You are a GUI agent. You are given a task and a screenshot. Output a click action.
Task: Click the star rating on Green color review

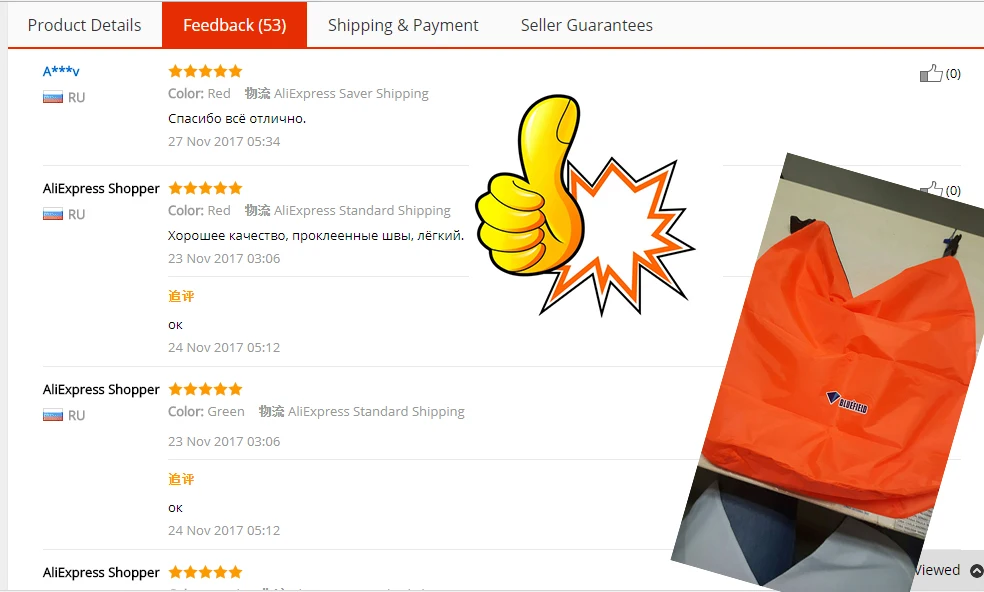[x=205, y=389]
